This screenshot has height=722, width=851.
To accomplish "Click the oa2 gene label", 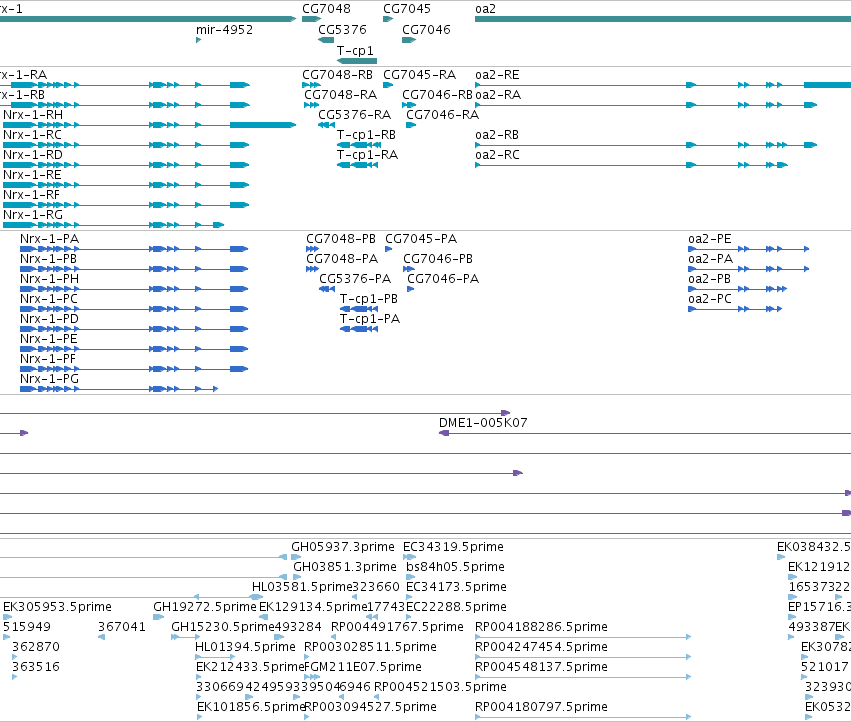I will tap(485, 9).
